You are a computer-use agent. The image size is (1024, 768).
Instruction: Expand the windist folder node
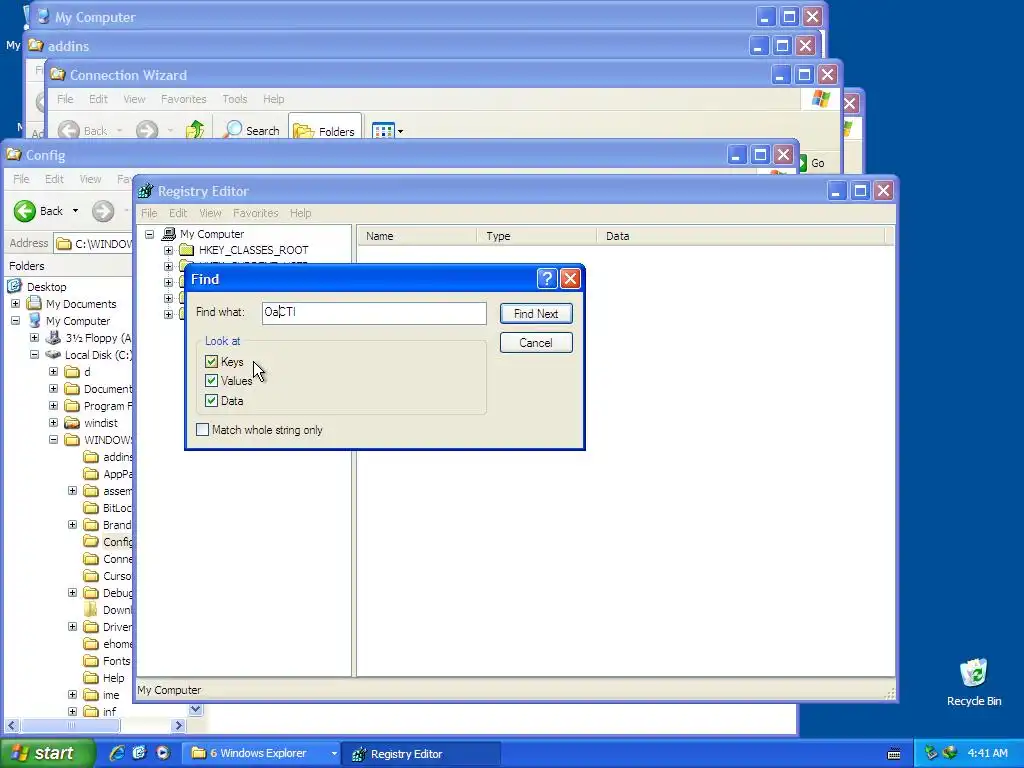click(54, 423)
